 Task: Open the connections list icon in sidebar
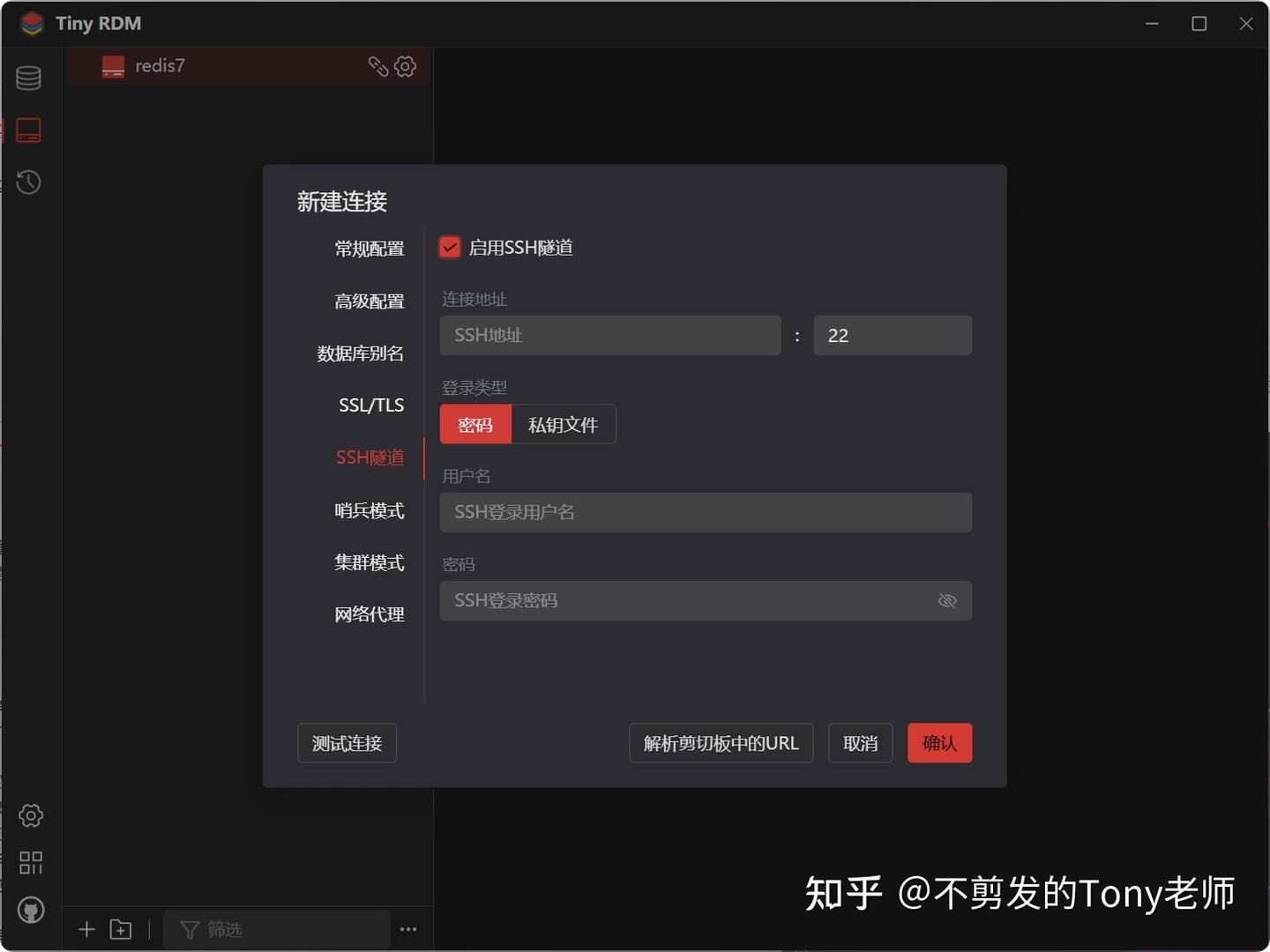point(27,130)
